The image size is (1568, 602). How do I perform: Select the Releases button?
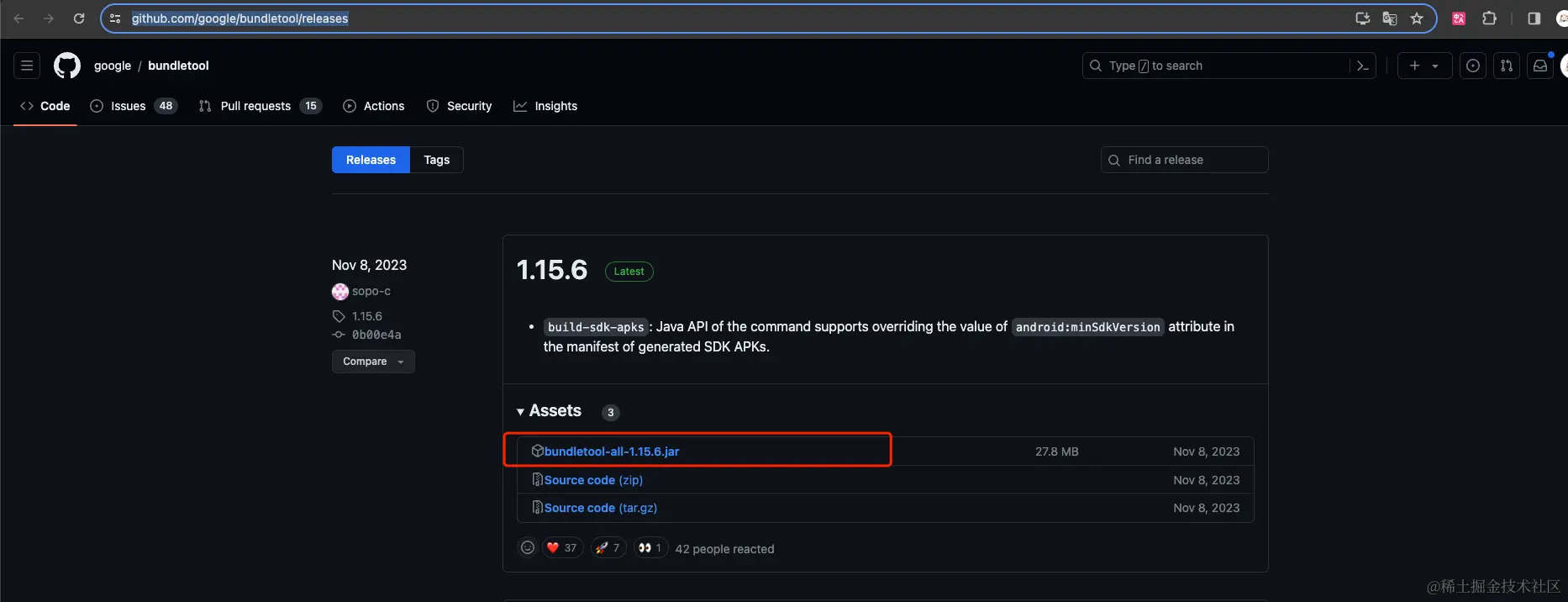[x=371, y=160]
